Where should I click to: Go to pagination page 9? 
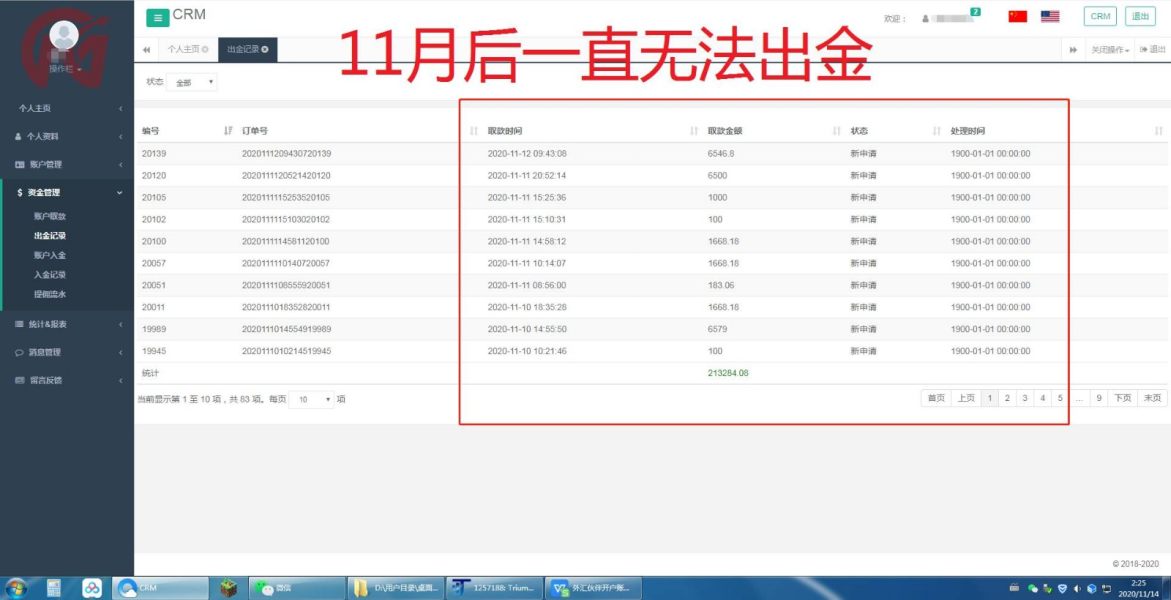tap(1099, 398)
